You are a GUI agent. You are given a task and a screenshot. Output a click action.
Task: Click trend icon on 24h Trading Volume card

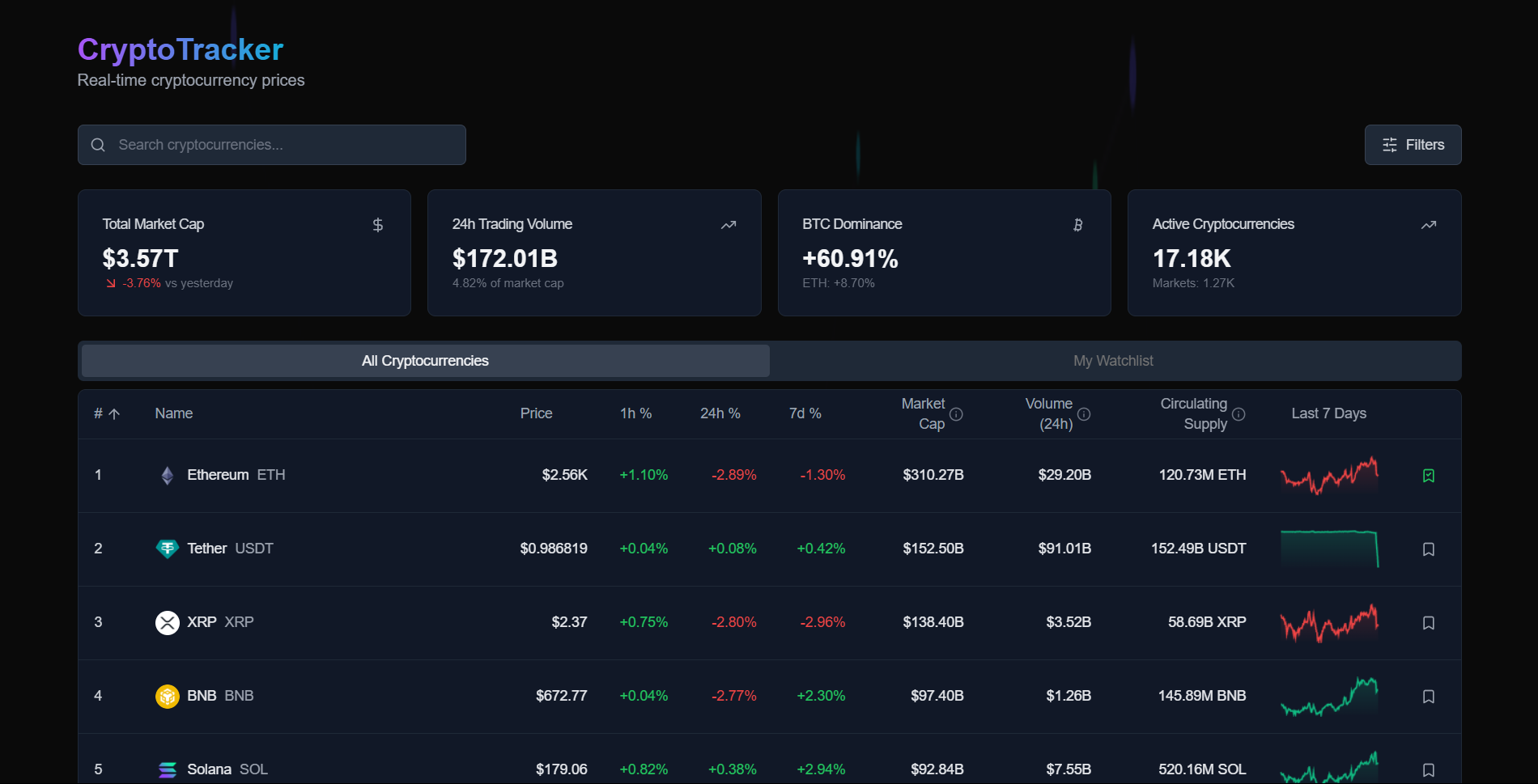(x=729, y=225)
